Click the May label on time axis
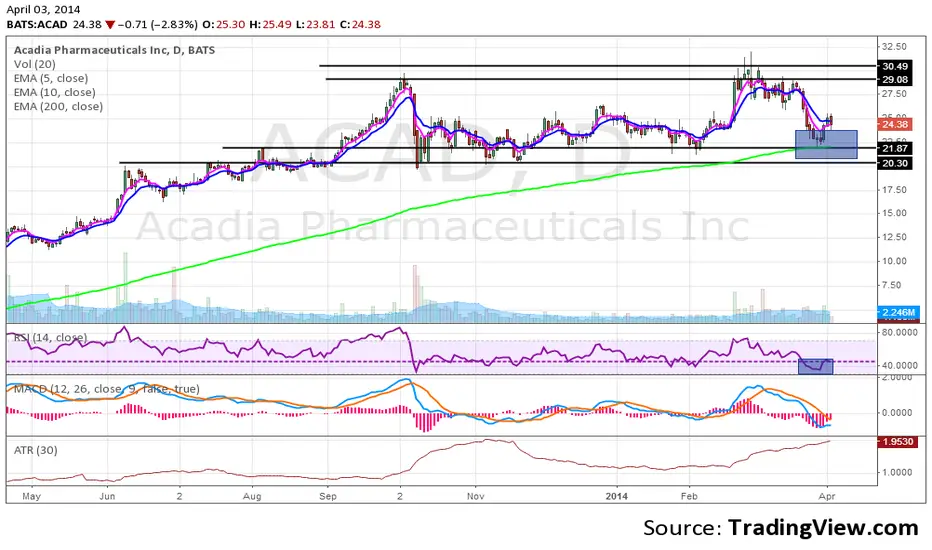 click(x=31, y=496)
